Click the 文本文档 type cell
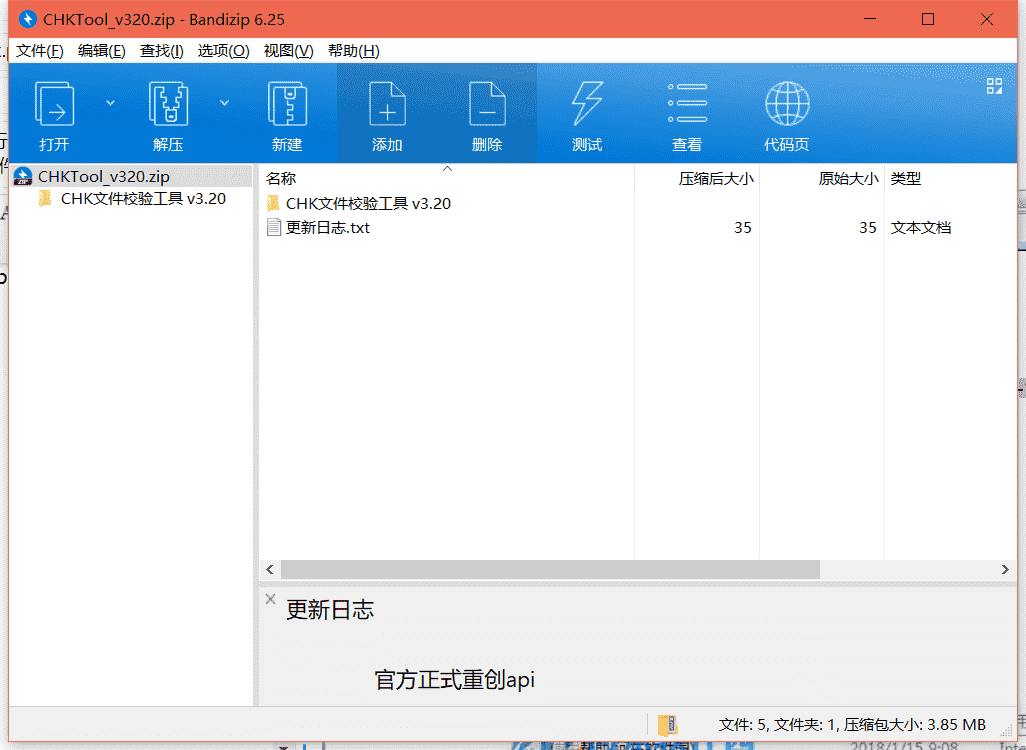This screenshot has width=1026, height=750. [x=921, y=228]
